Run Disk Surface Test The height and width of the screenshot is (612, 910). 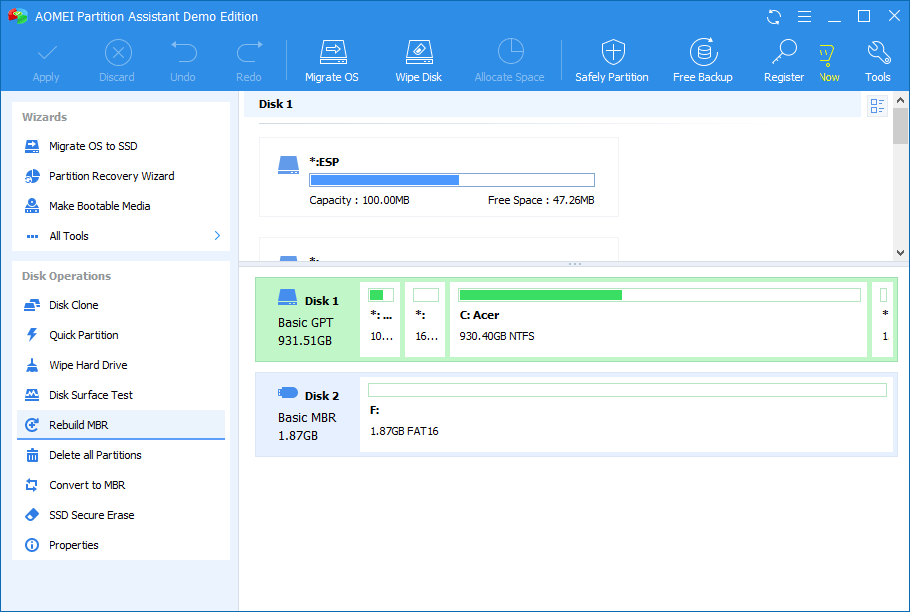[x=121, y=395]
